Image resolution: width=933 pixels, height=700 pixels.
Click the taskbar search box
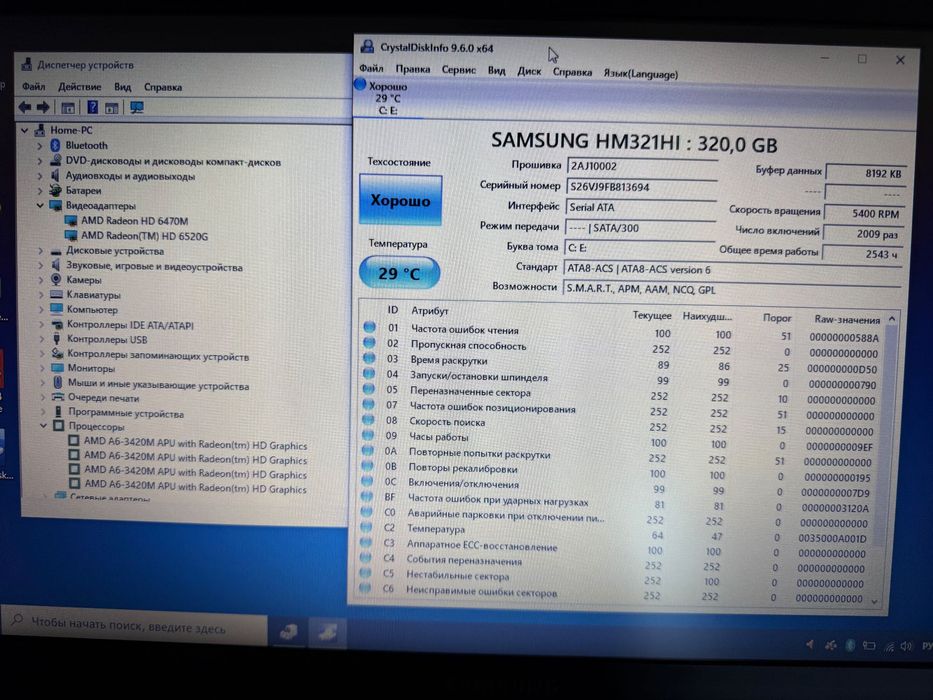click(x=134, y=626)
